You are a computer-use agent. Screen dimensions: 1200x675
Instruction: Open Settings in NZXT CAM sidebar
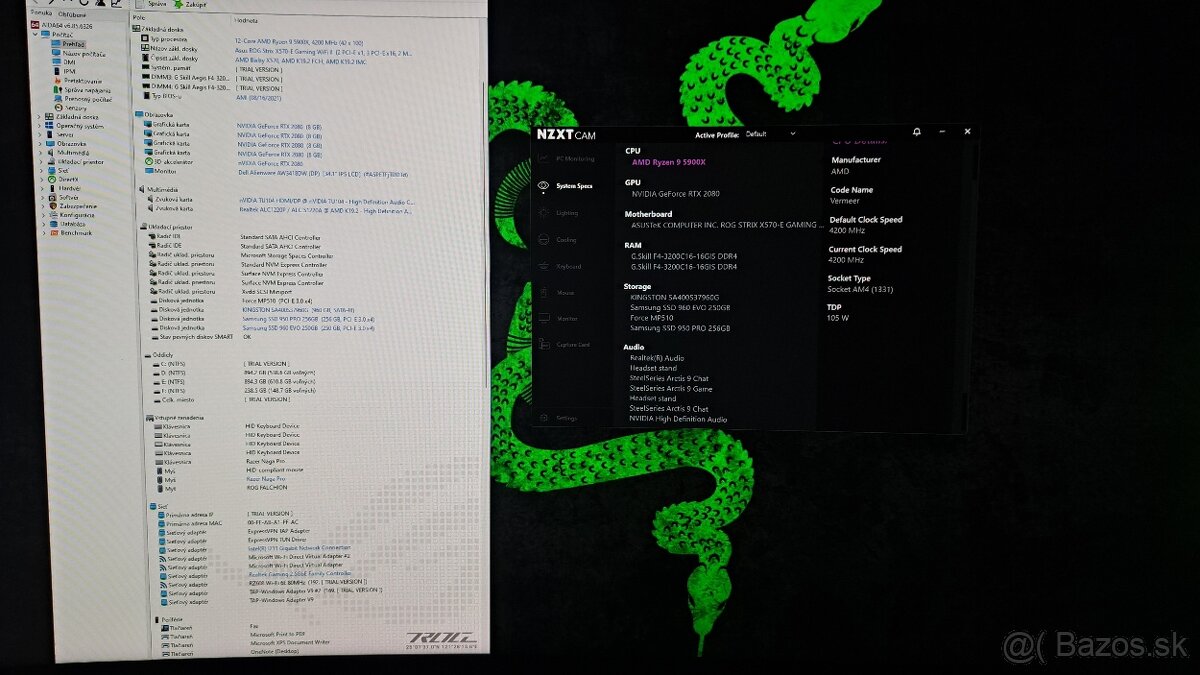pyautogui.click(x=560, y=418)
